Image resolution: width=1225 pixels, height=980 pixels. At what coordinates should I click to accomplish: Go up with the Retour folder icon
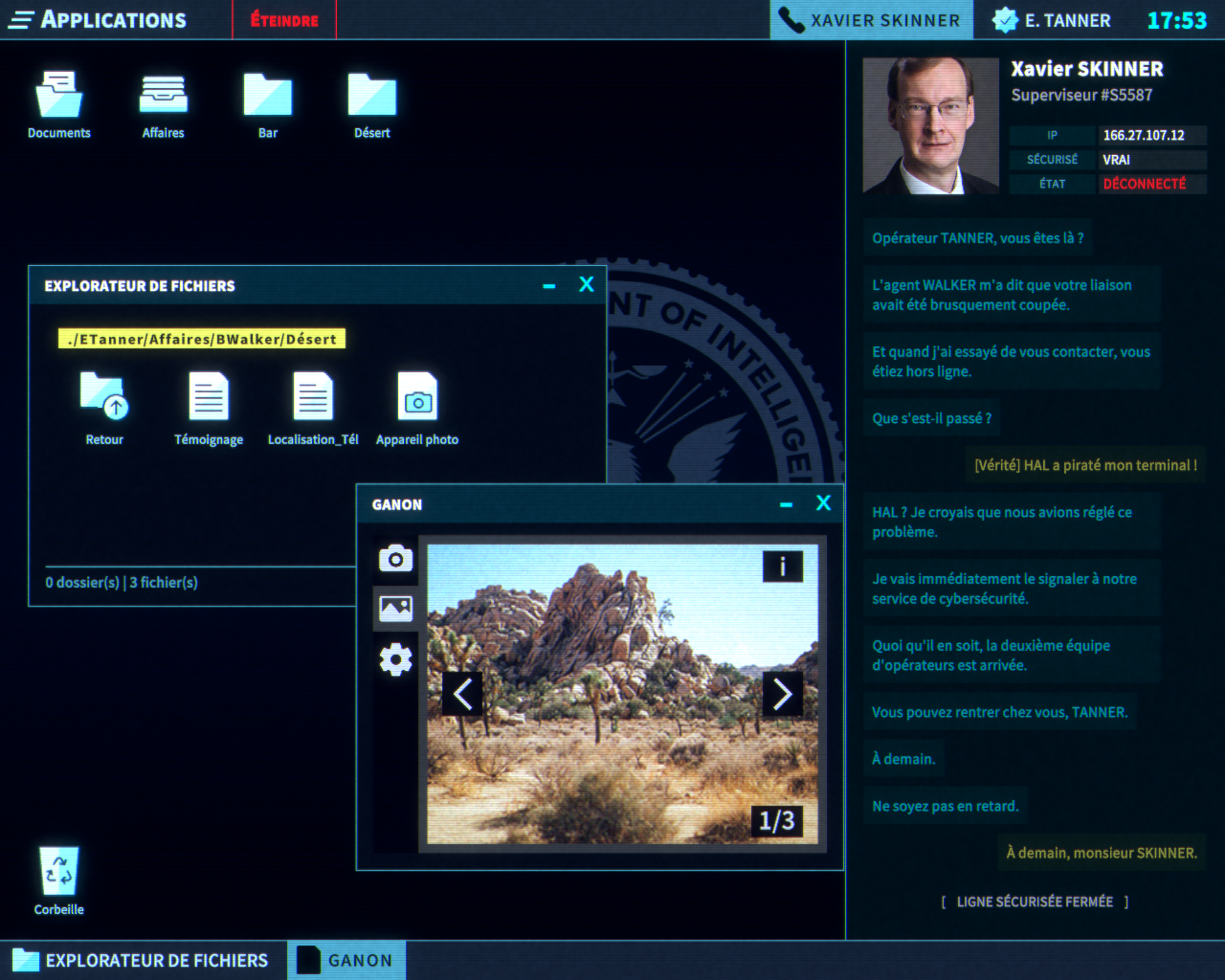tap(104, 397)
